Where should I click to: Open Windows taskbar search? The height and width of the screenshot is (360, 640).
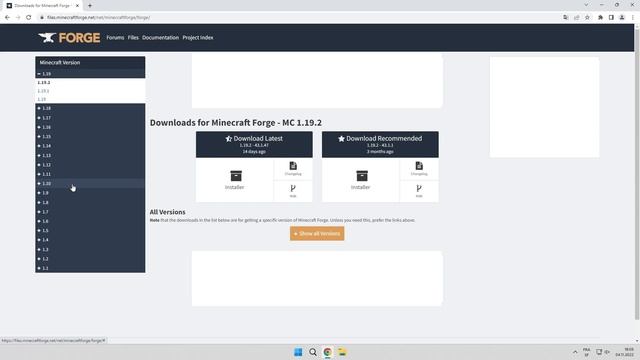[x=313, y=352]
